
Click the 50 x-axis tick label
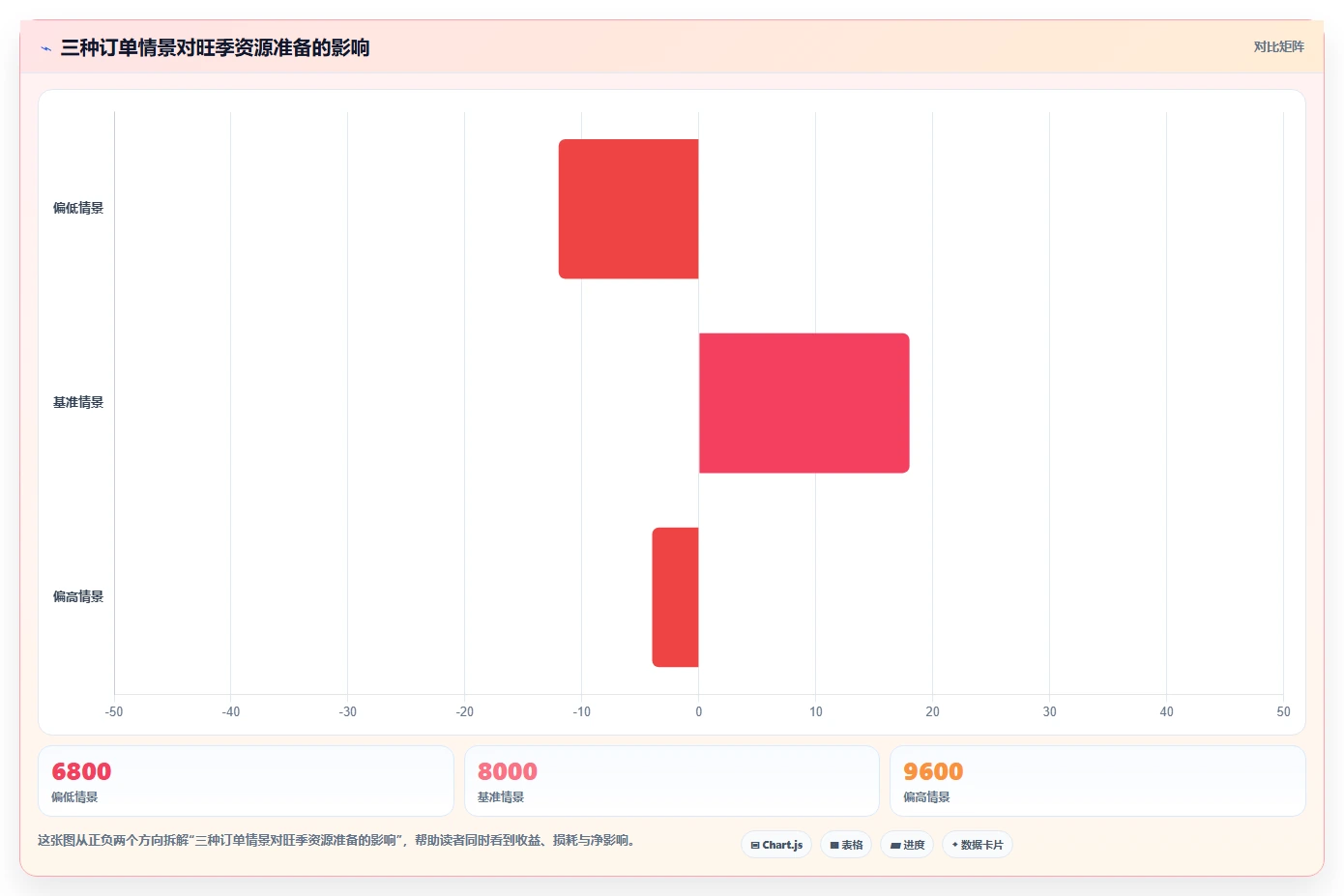[1283, 711]
